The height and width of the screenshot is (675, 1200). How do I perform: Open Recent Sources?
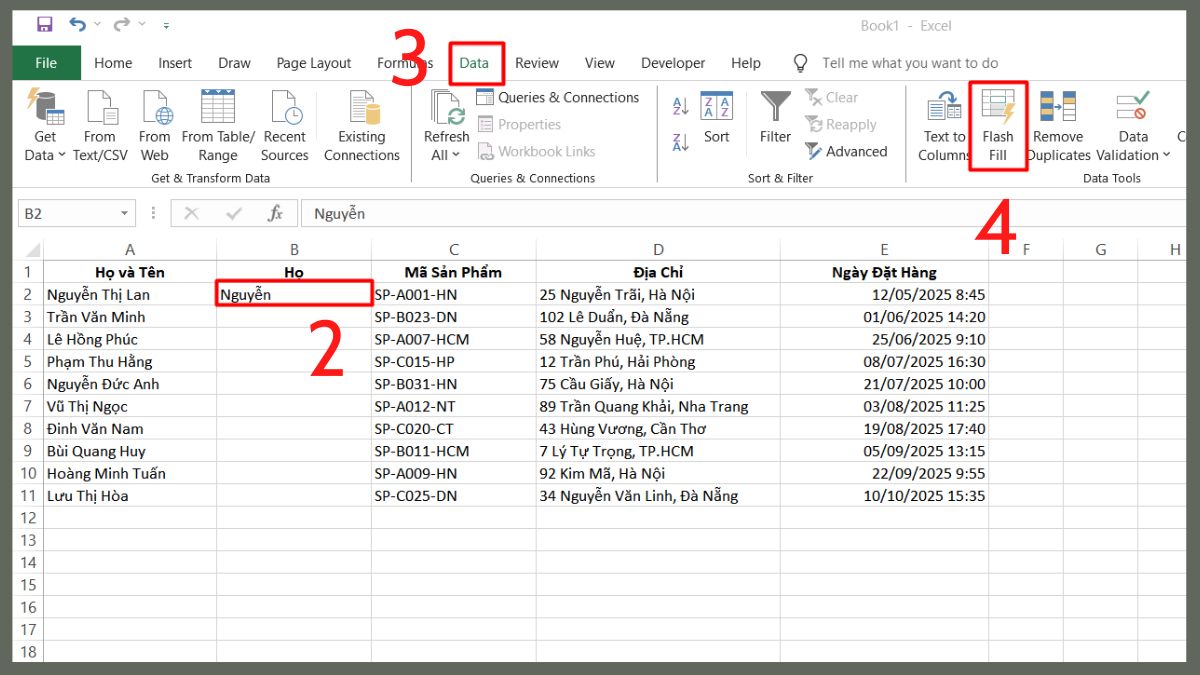coord(284,125)
